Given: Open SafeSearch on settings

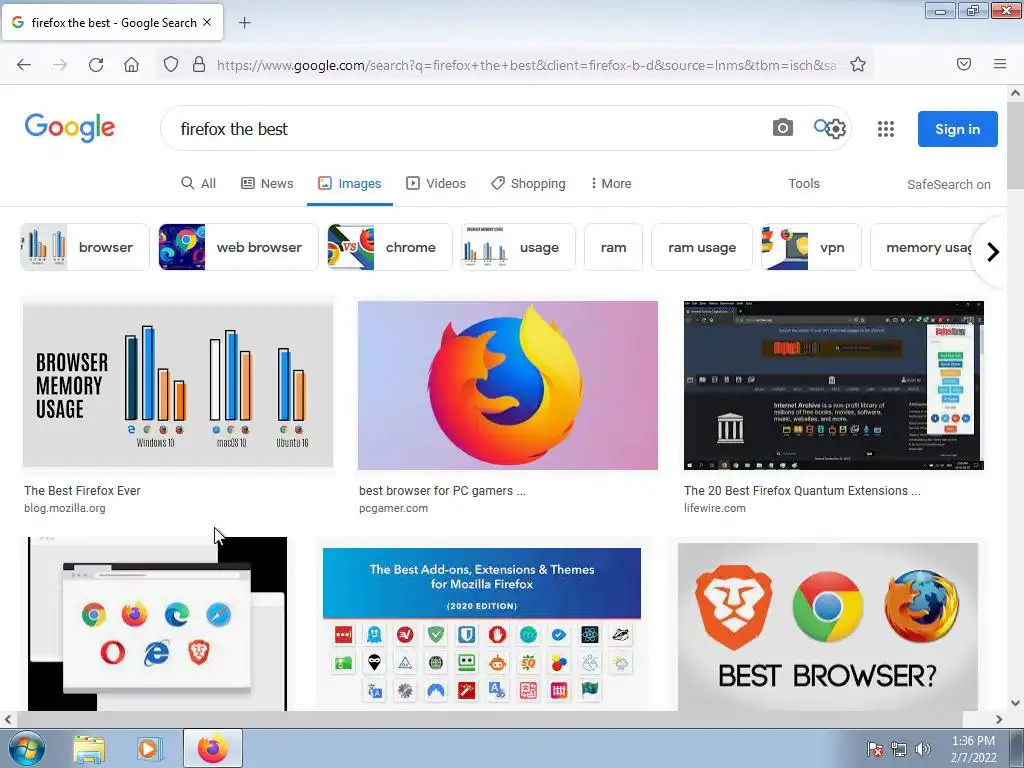Looking at the screenshot, I should coord(948,185).
